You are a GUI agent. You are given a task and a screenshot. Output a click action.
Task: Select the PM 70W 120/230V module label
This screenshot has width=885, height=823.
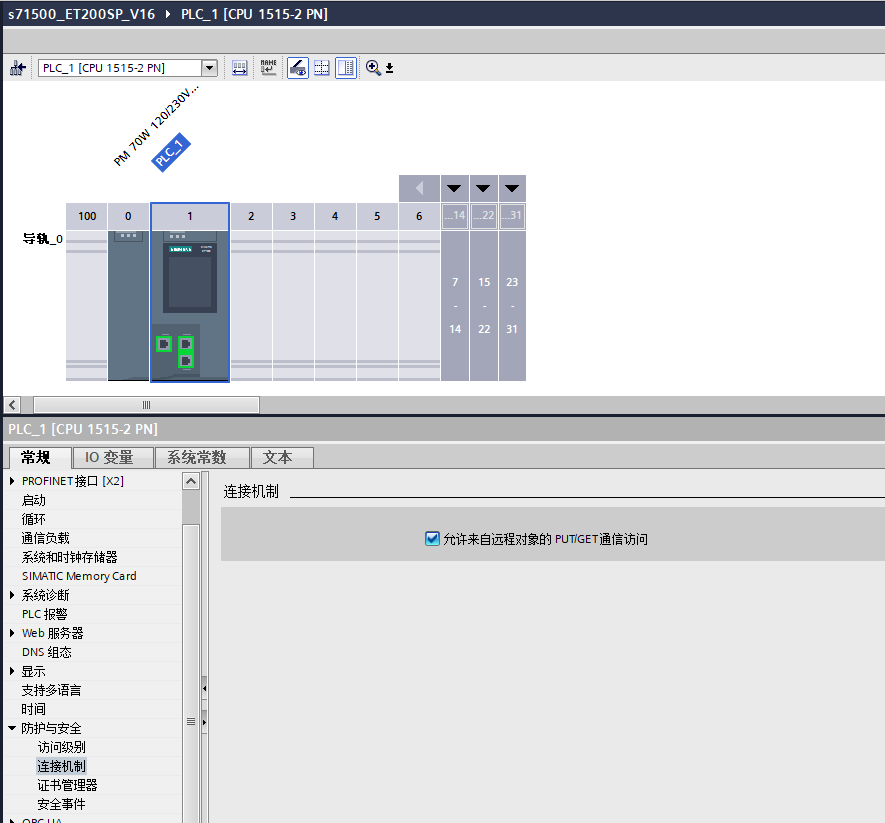[x=156, y=125]
